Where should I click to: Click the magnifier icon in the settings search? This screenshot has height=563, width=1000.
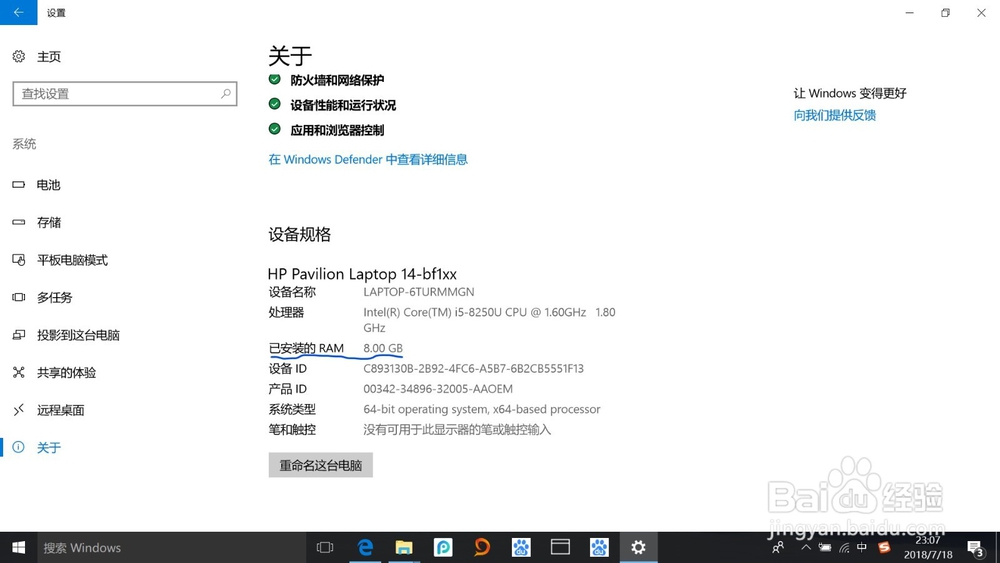click(x=226, y=94)
